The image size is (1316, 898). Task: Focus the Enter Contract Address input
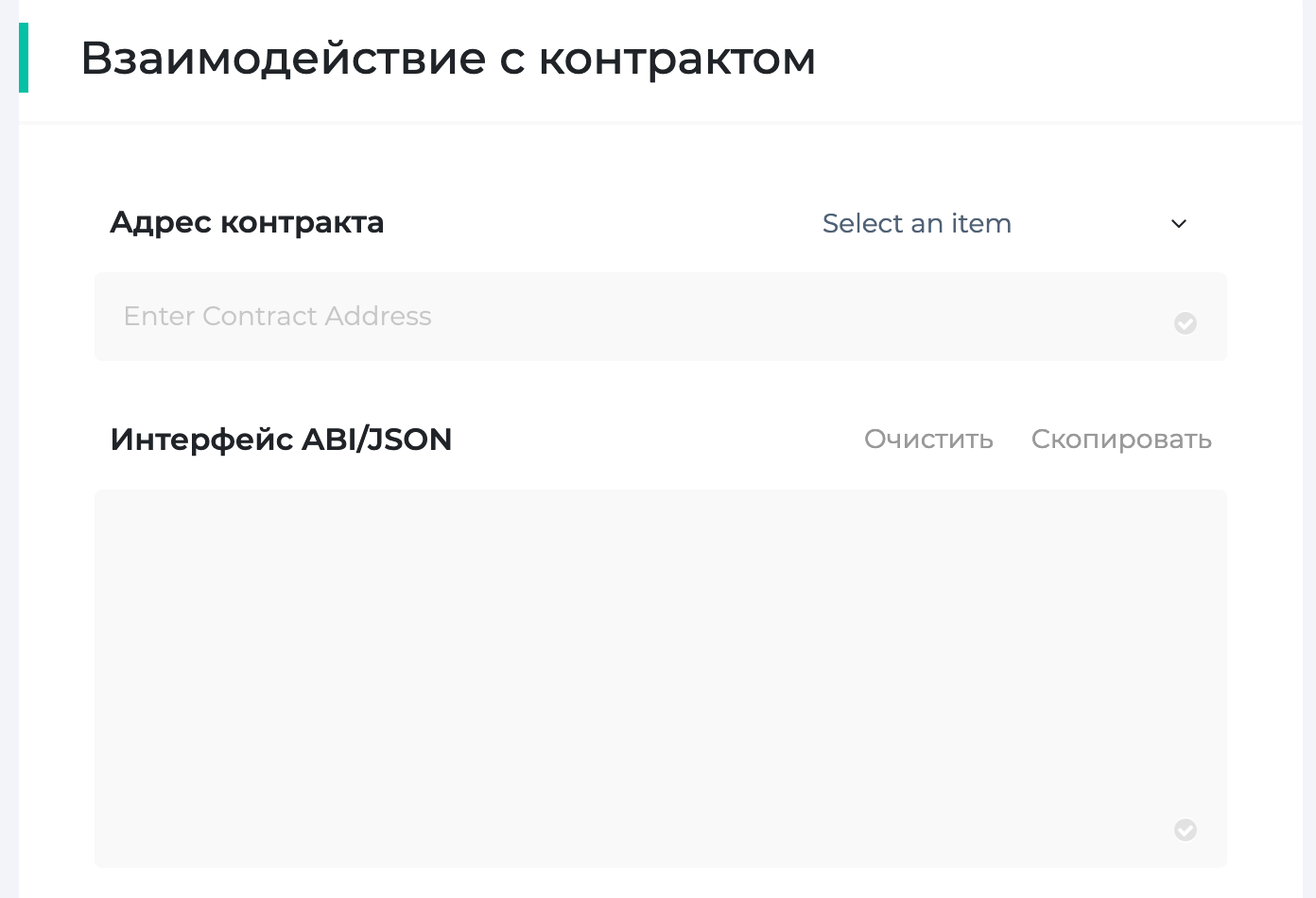[661, 317]
